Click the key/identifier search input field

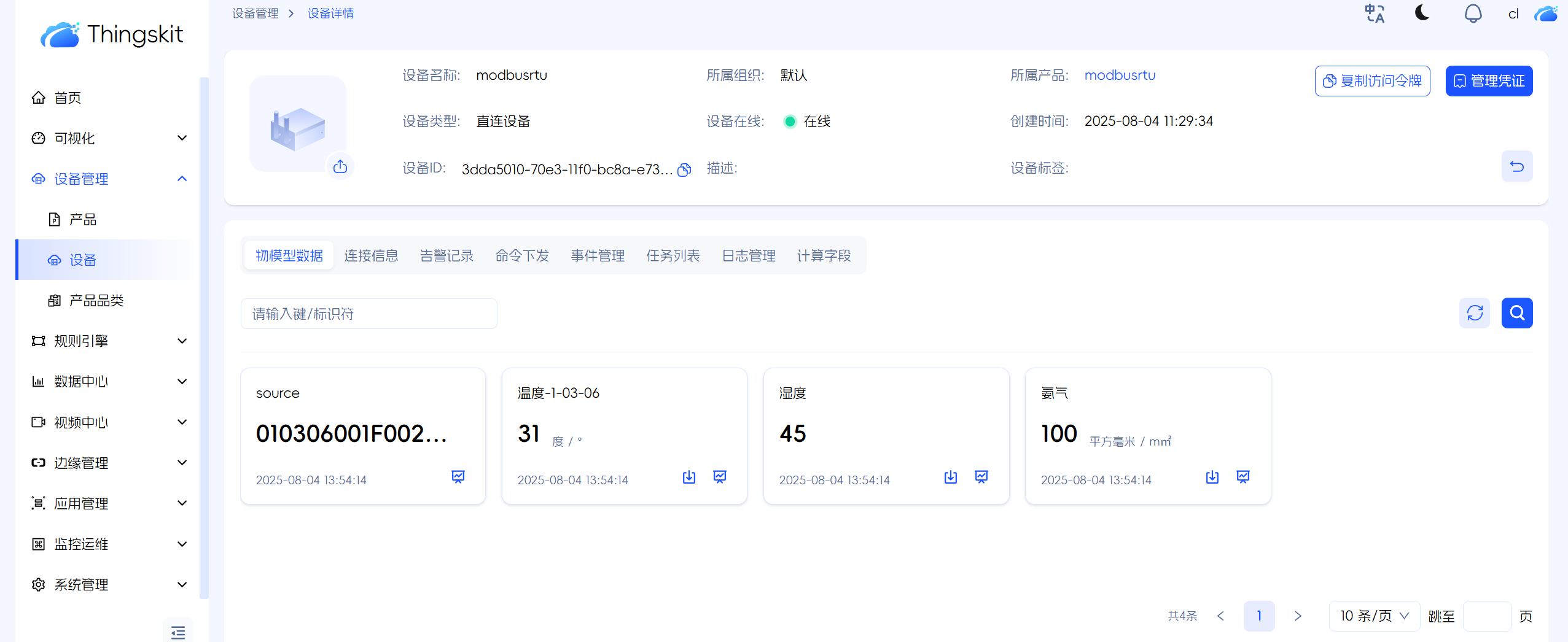(369, 314)
